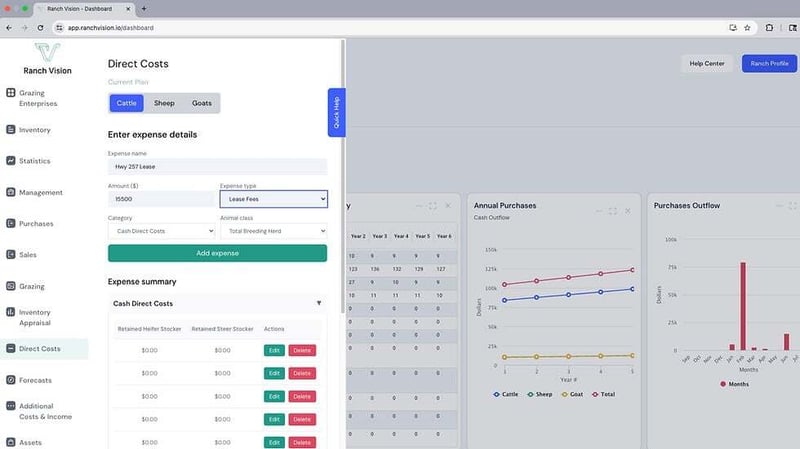Click the Months legend color marker

coord(723,384)
